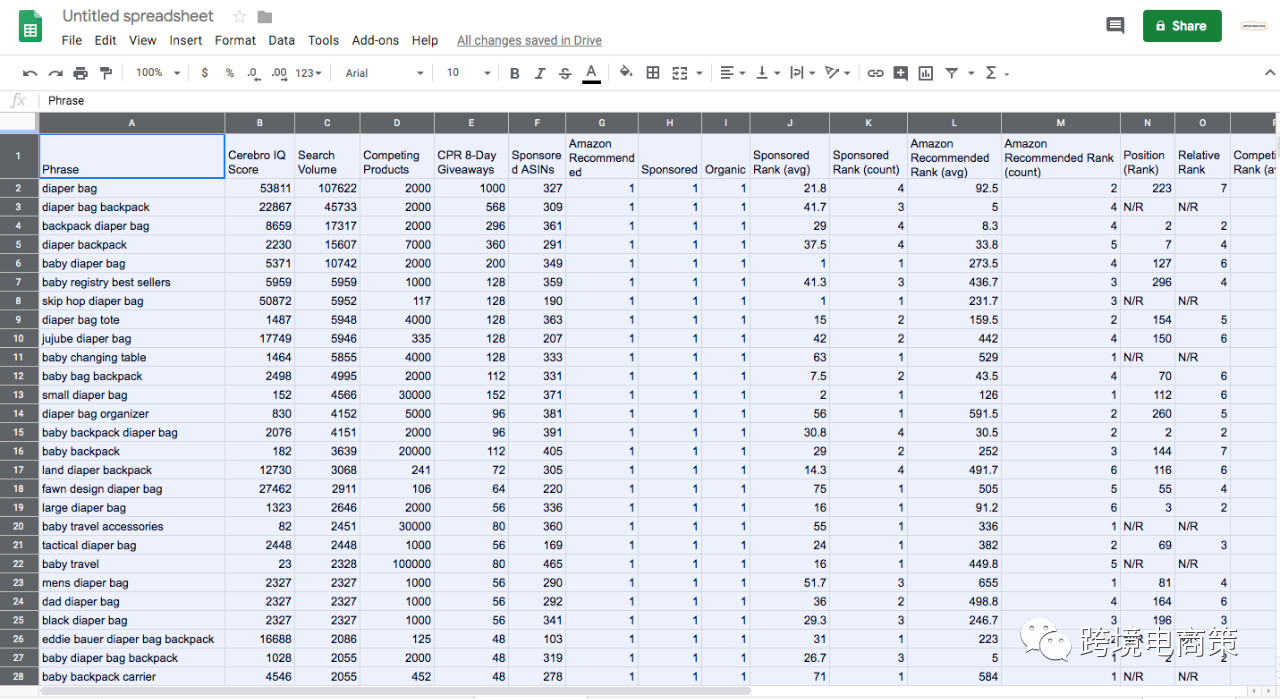Open the Format menu
The width and height of the screenshot is (1280, 699).
click(235, 40)
